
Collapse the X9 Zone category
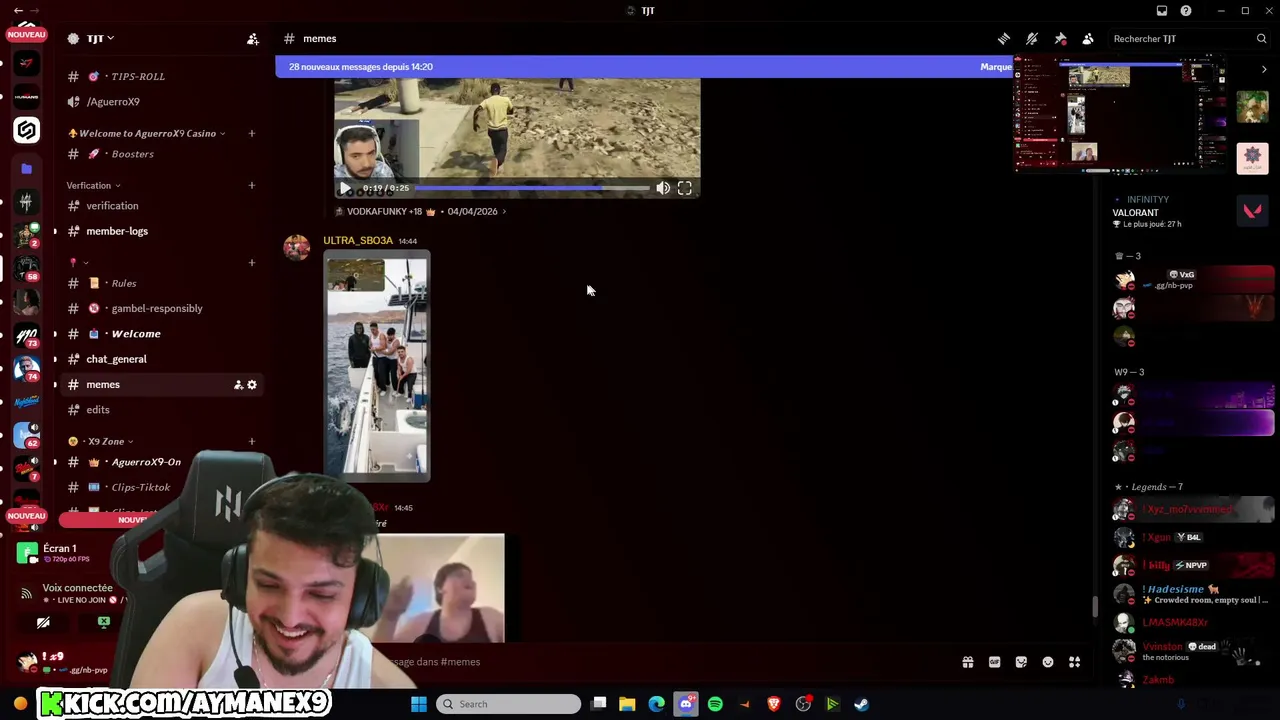pos(101,442)
